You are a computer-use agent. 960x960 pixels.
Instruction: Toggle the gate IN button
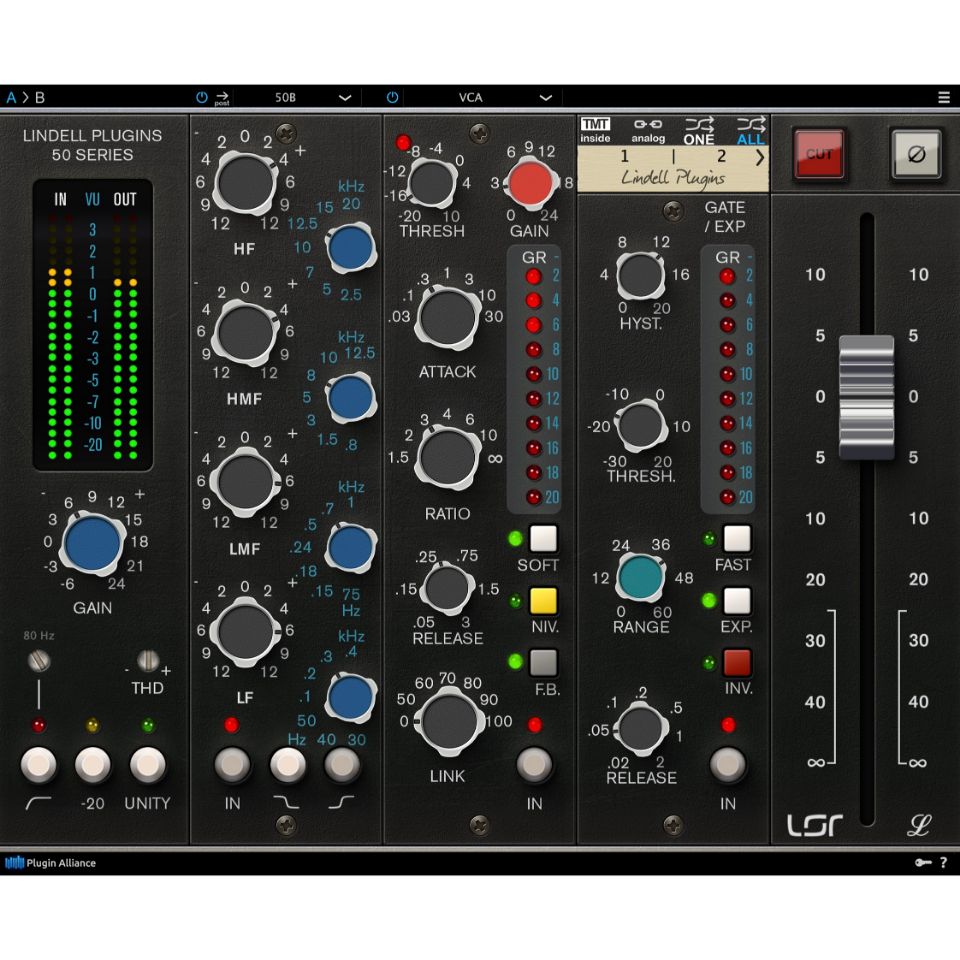point(728,764)
